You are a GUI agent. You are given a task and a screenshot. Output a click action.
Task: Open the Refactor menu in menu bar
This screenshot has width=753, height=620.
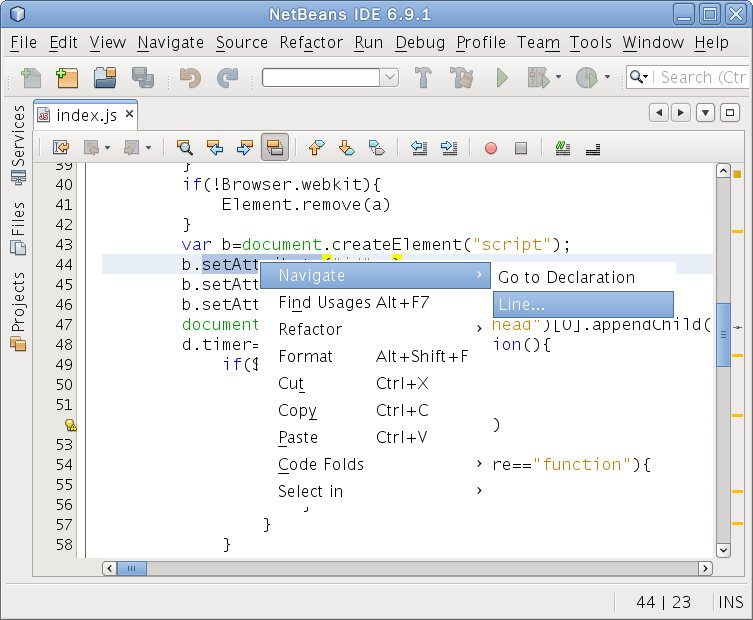coord(311,42)
